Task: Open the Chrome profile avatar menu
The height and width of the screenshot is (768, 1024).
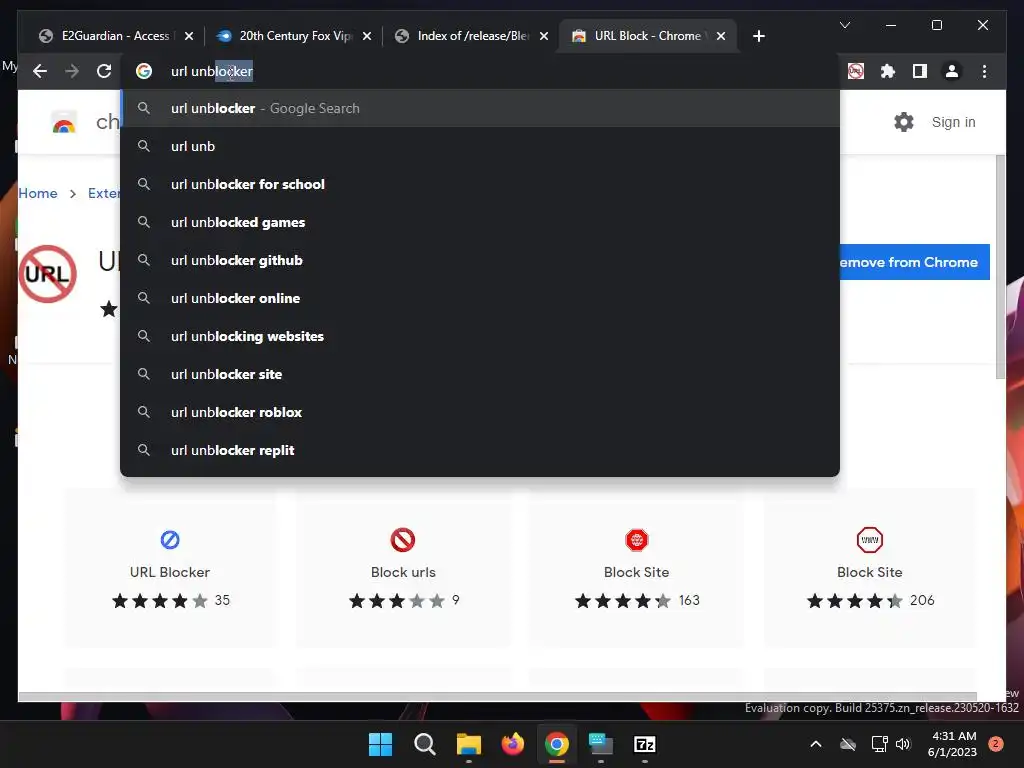Action: tap(952, 71)
